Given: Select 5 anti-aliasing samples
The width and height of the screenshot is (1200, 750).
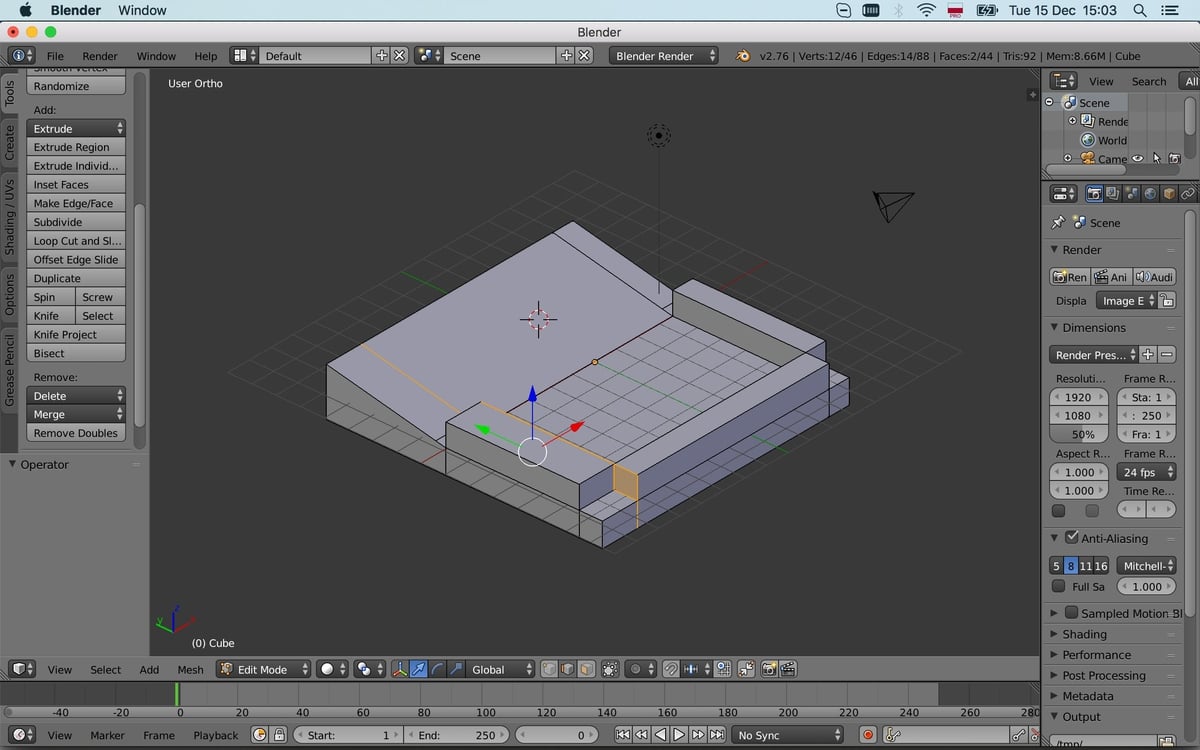Looking at the screenshot, I should [1056, 566].
